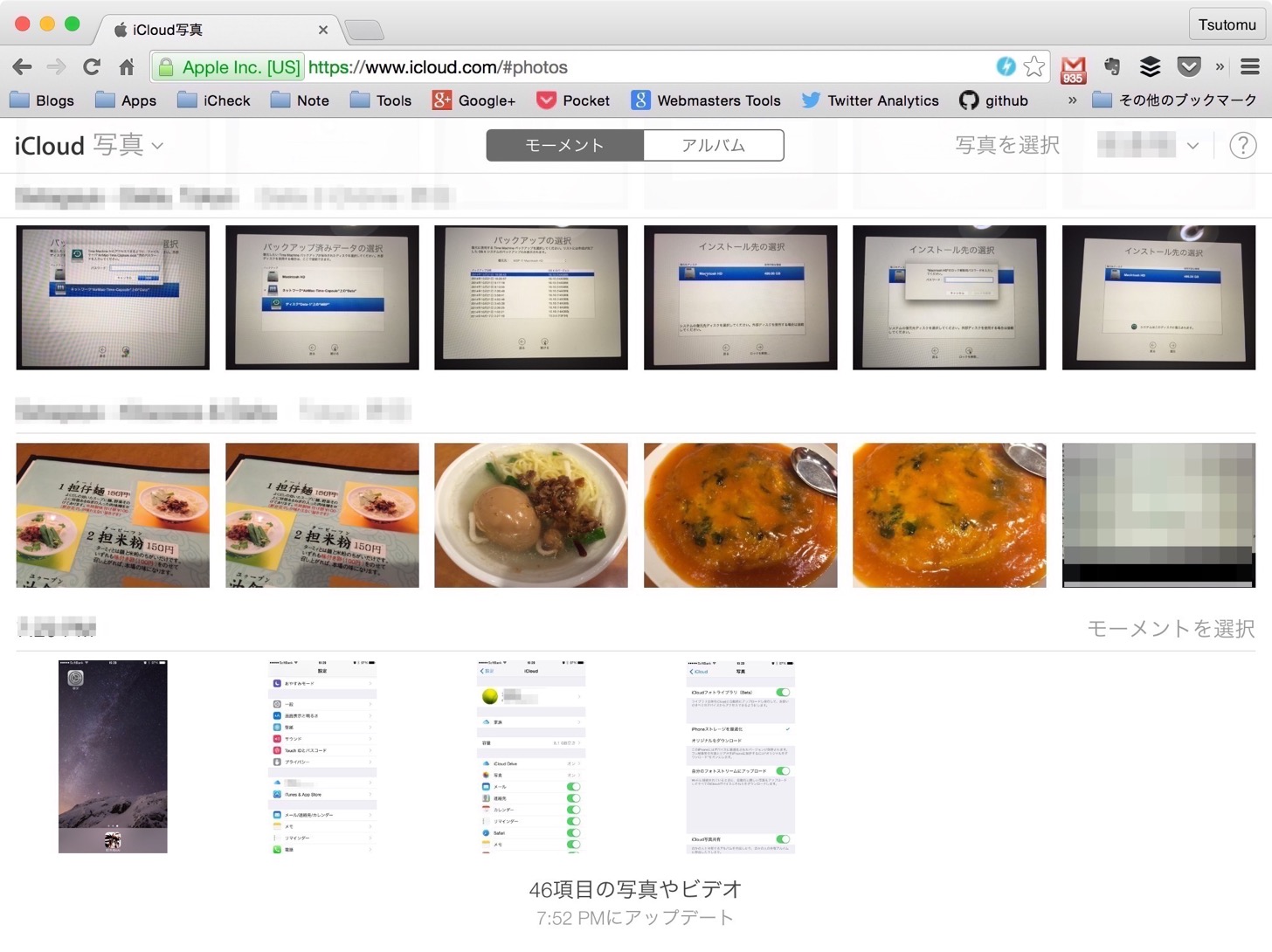Image resolution: width=1272 pixels, height=952 pixels.
Task: Open the second noodle menu photo
Action: (322, 515)
